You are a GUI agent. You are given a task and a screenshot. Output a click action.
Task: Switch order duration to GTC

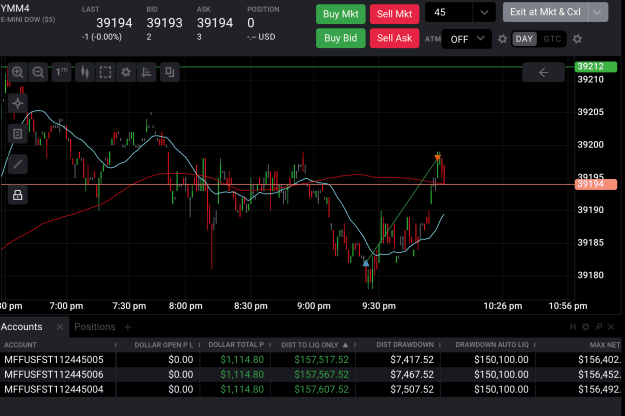[x=552, y=39]
